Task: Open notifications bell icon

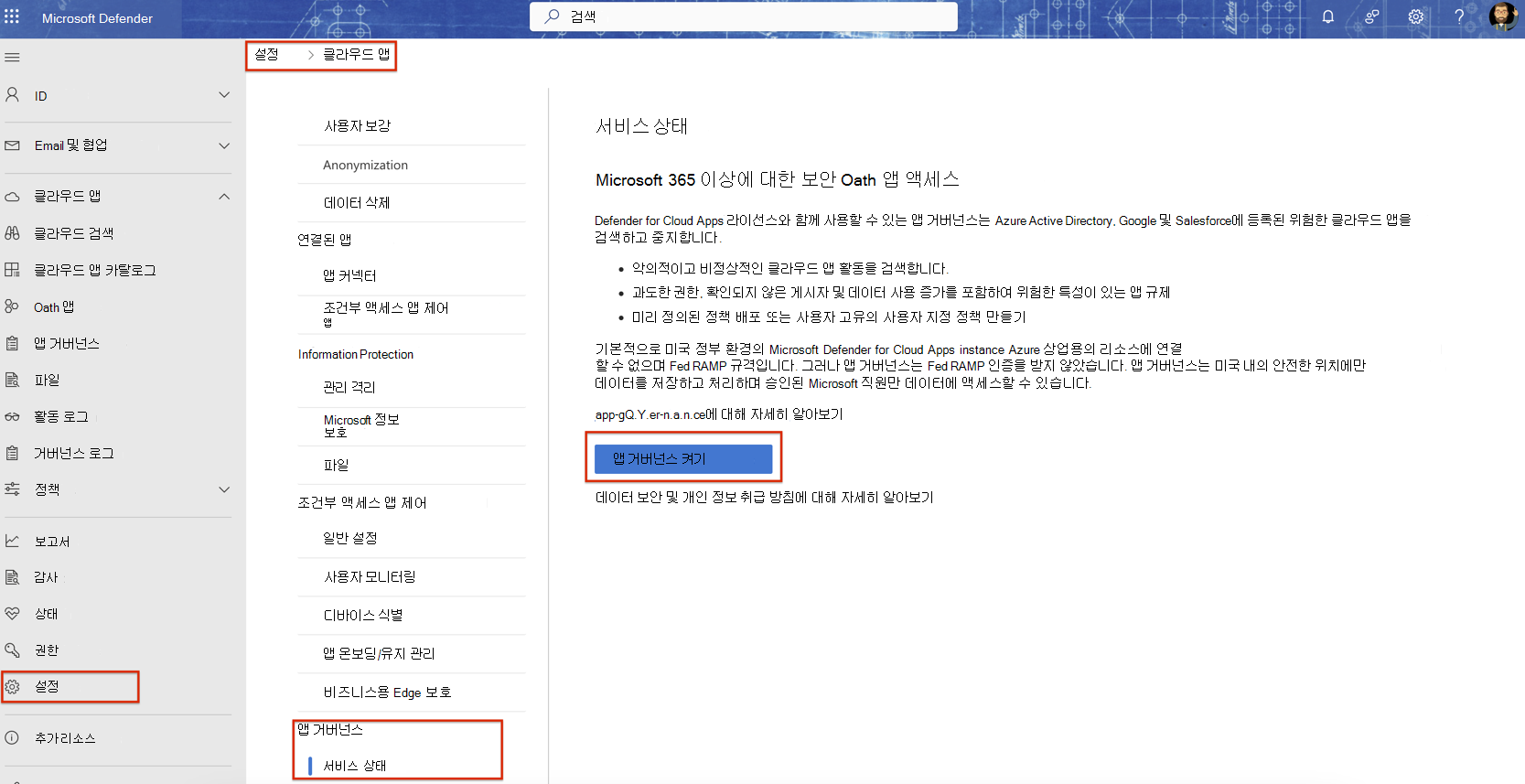Action: click(1328, 16)
